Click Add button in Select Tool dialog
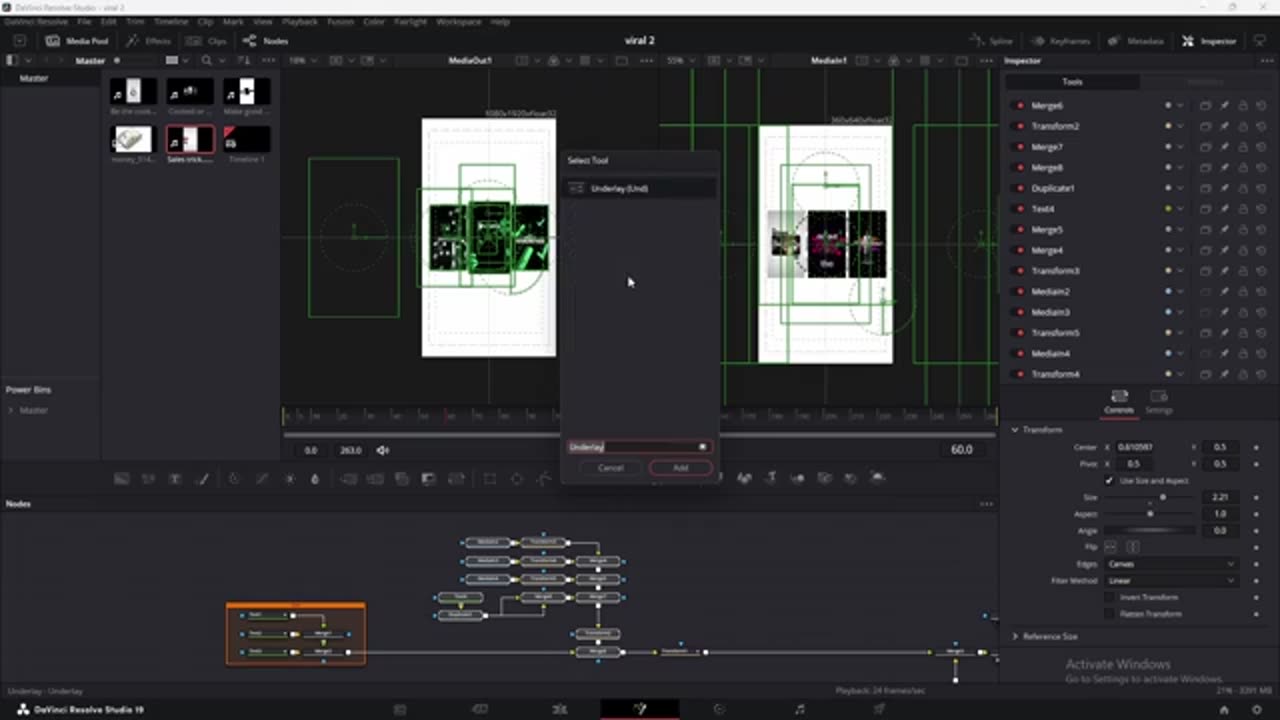 [x=680, y=468]
